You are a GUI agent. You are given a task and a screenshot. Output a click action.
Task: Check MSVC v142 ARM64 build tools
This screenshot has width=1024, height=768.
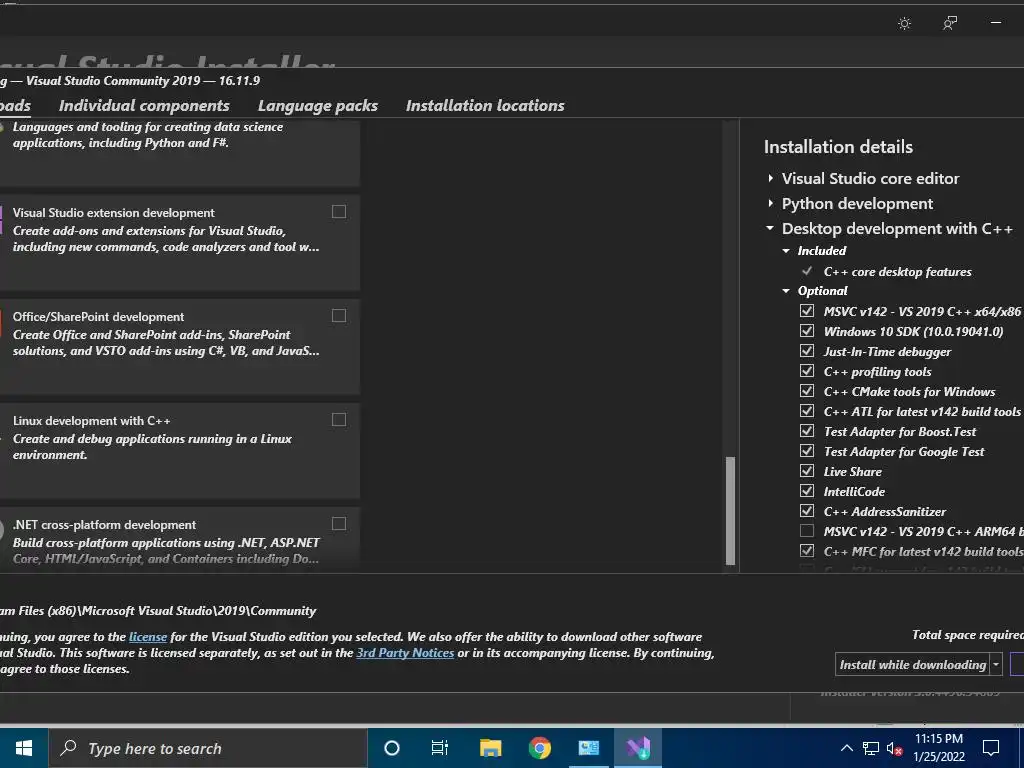807,531
